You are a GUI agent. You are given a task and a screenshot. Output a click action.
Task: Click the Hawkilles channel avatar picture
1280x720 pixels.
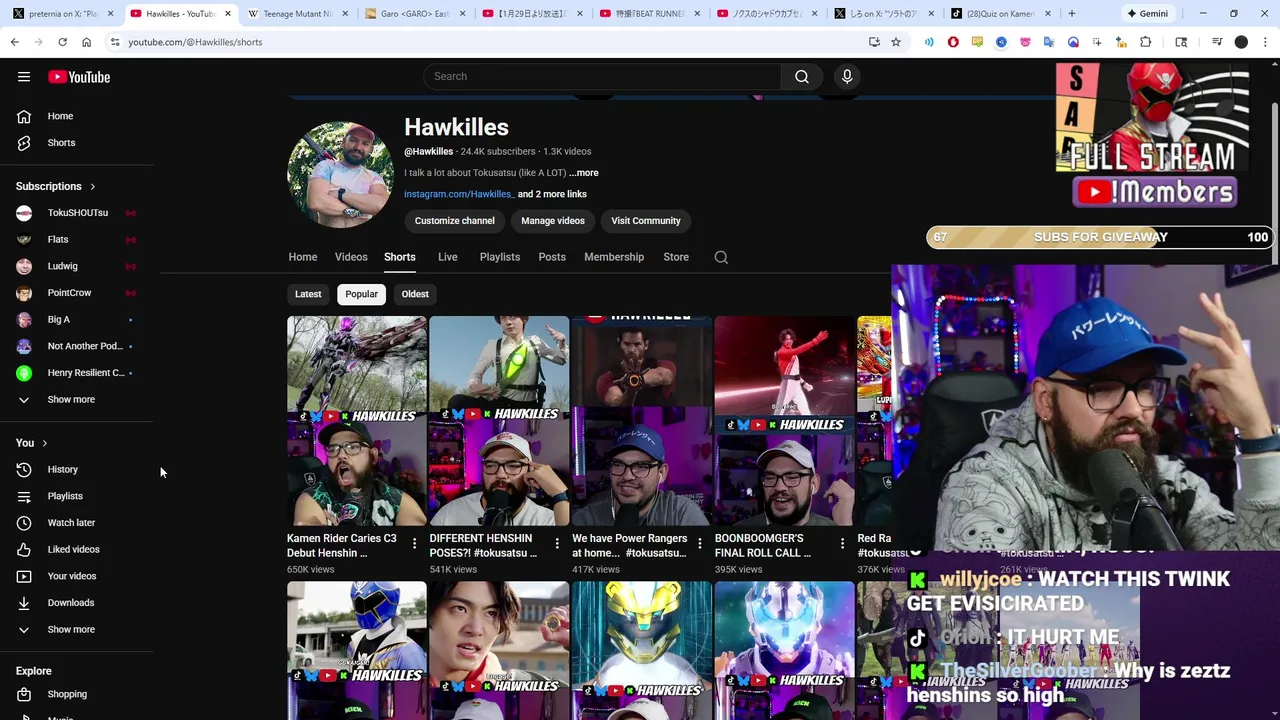[340, 175]
